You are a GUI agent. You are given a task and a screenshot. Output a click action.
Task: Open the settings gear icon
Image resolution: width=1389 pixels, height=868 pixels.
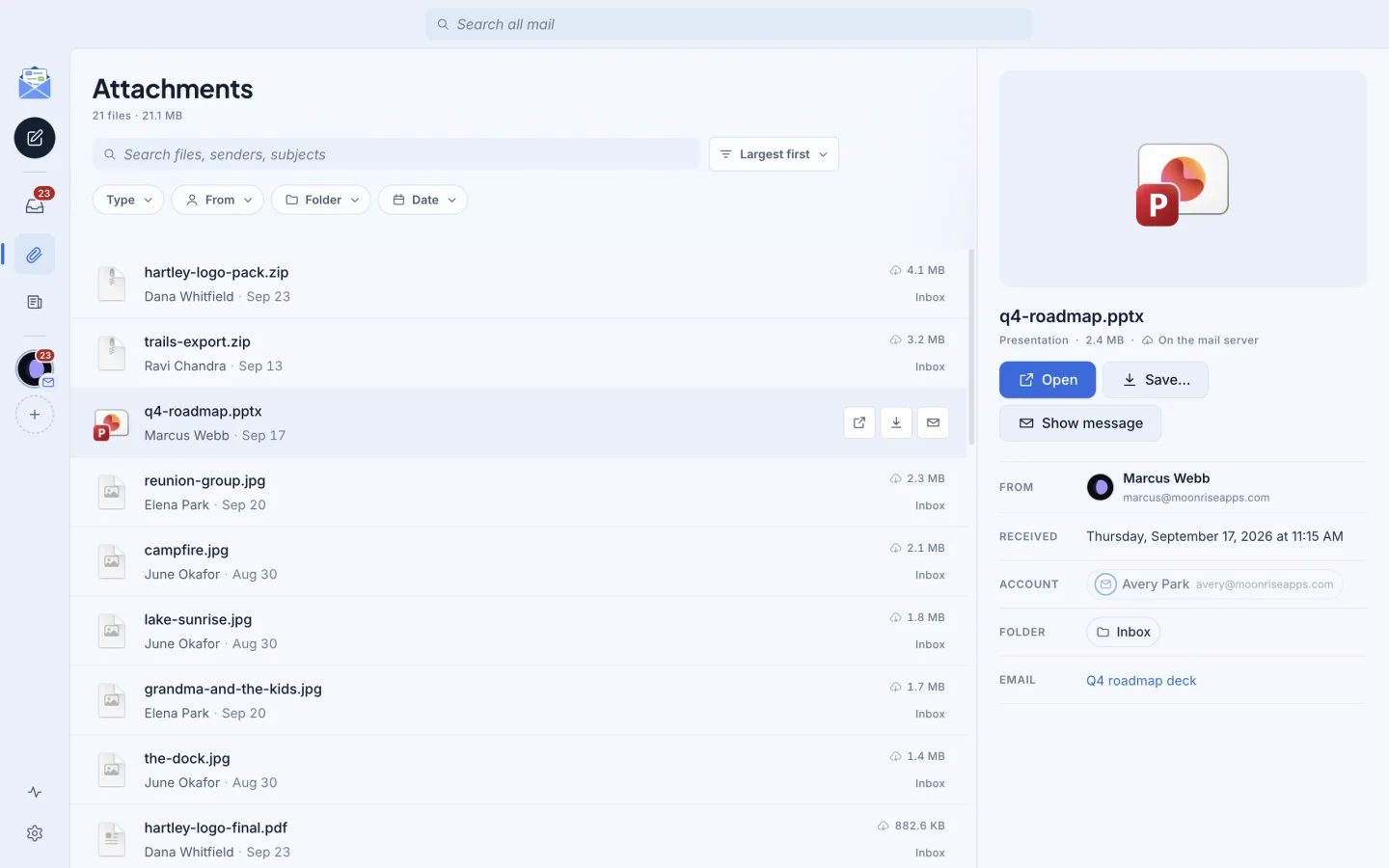click(35, 833)
